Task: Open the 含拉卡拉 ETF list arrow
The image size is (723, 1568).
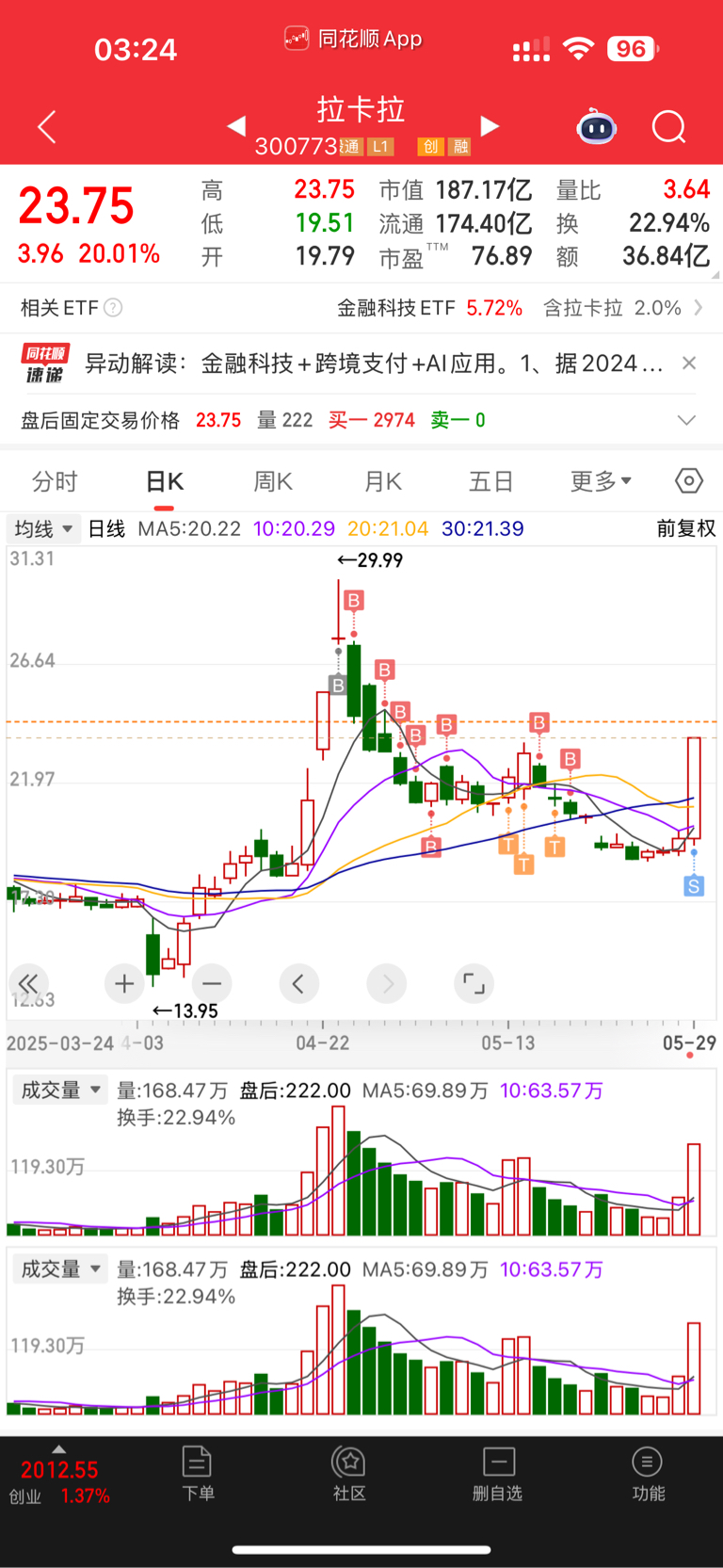Action: 698,308
